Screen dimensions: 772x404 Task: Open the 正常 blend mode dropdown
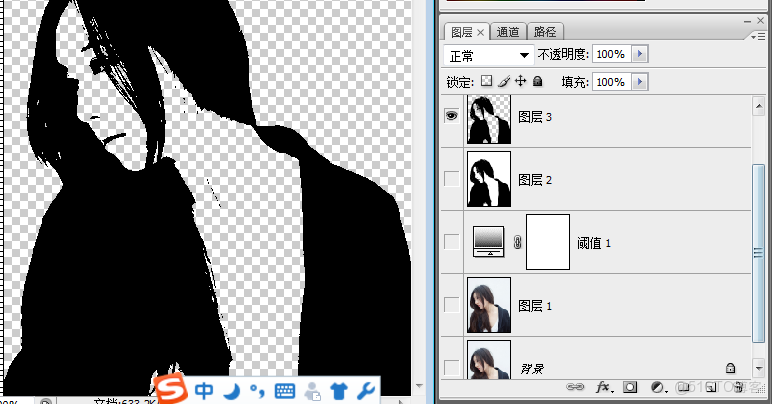[488, 55]
